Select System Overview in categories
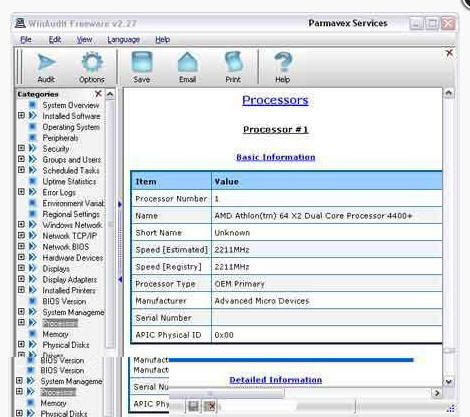Image resolution: width=470 pixels, height=417 pixels. pyautogui.click(x=71, y=105)
